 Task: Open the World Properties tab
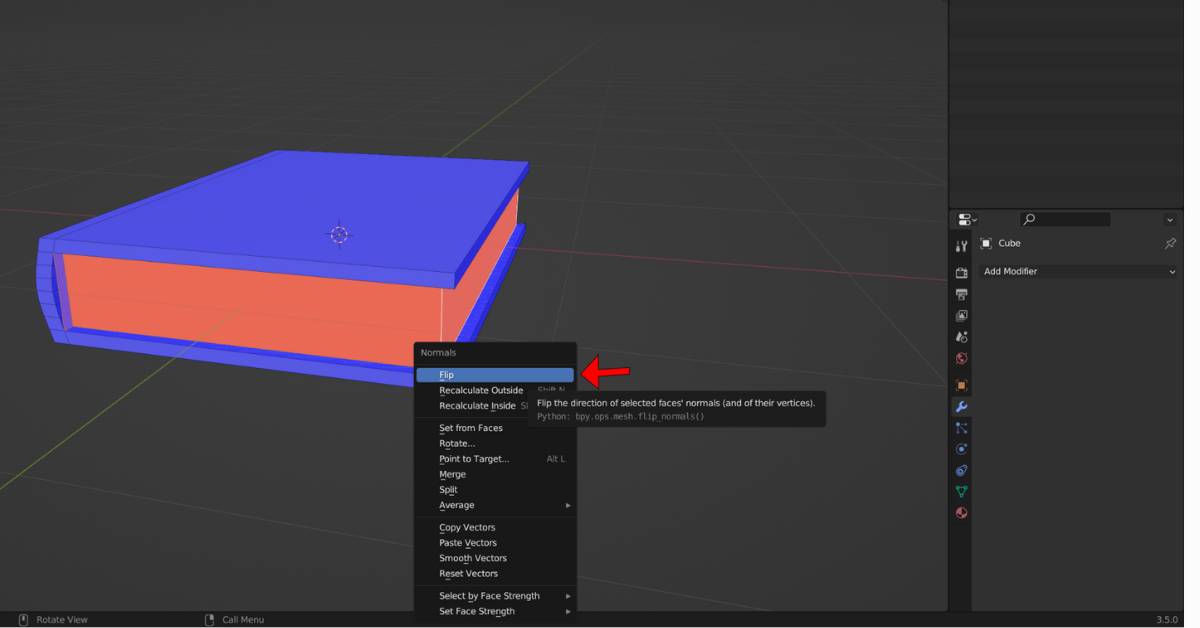click(960, 358)
